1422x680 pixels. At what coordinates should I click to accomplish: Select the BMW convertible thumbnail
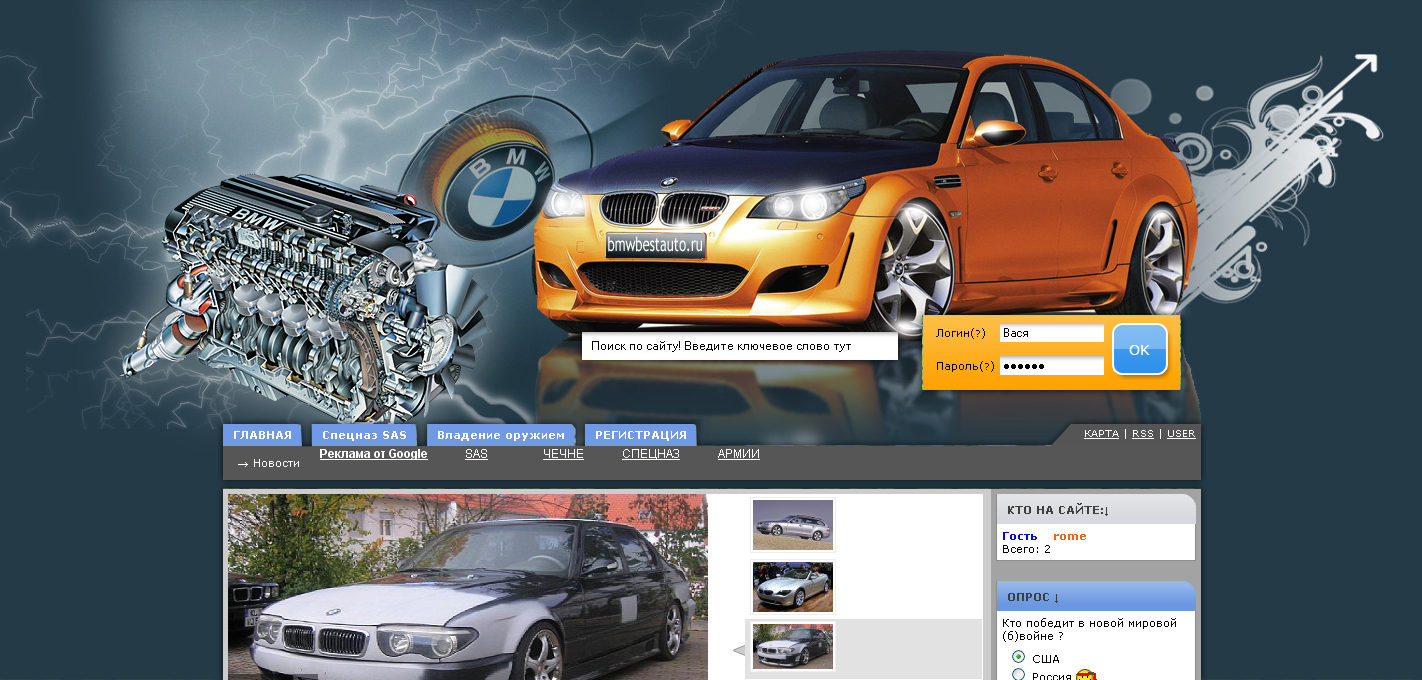[793, 587]
